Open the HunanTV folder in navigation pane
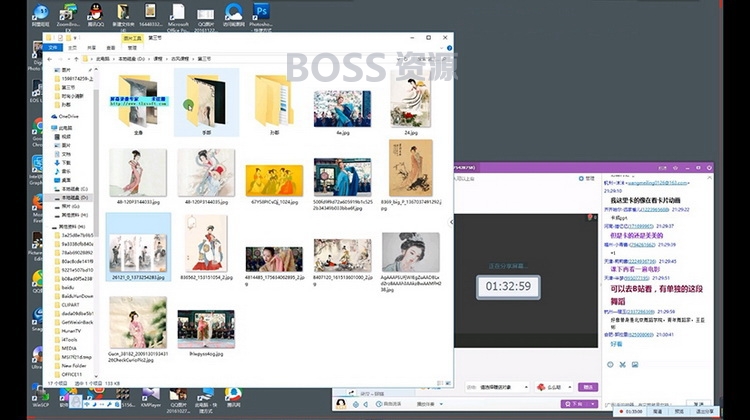The image size is (750, 420). (x=67, y=331)
